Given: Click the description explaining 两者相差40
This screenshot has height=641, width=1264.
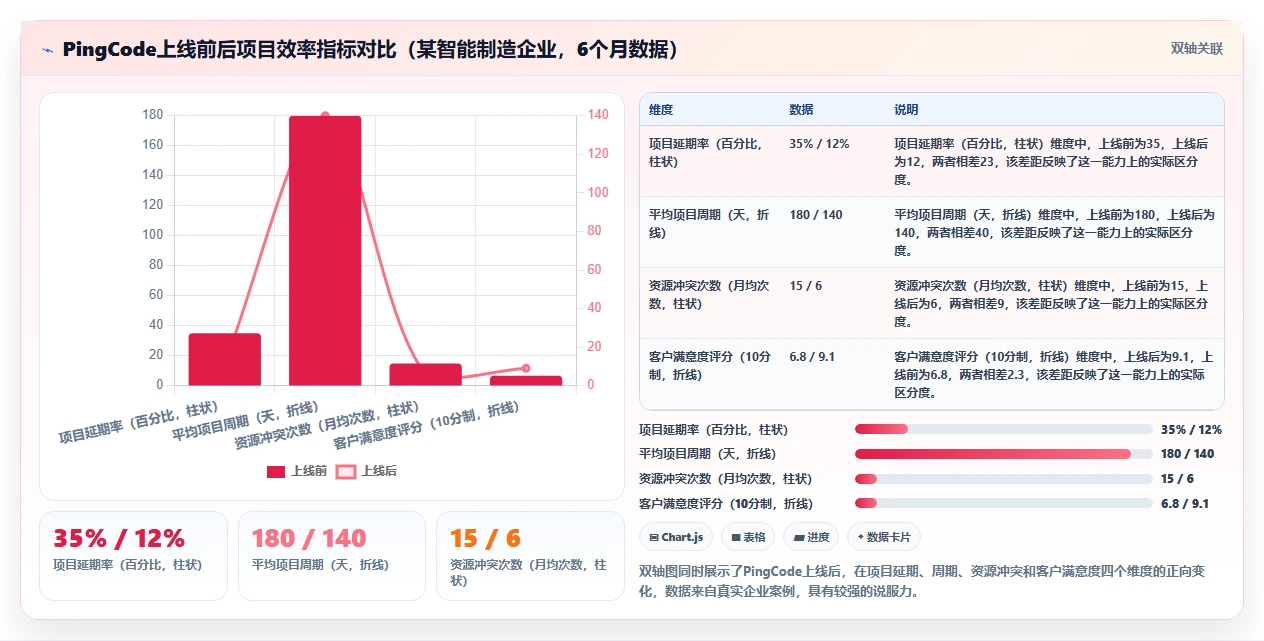Looking at the screenshot, I should (x=1053, y=232).
